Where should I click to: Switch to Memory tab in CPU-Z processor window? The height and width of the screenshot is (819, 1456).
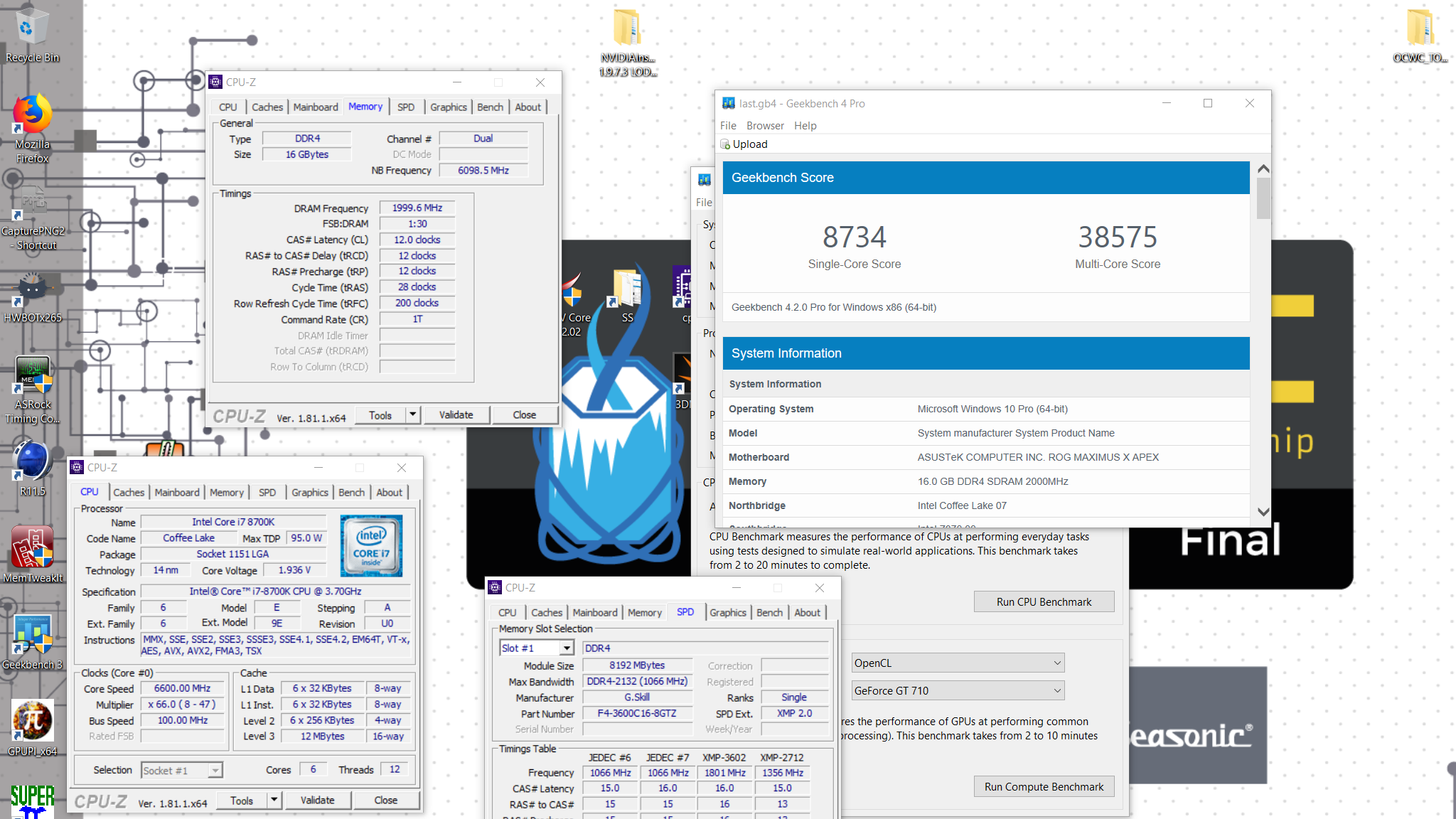pyautogui.click(x=227, y=493)
